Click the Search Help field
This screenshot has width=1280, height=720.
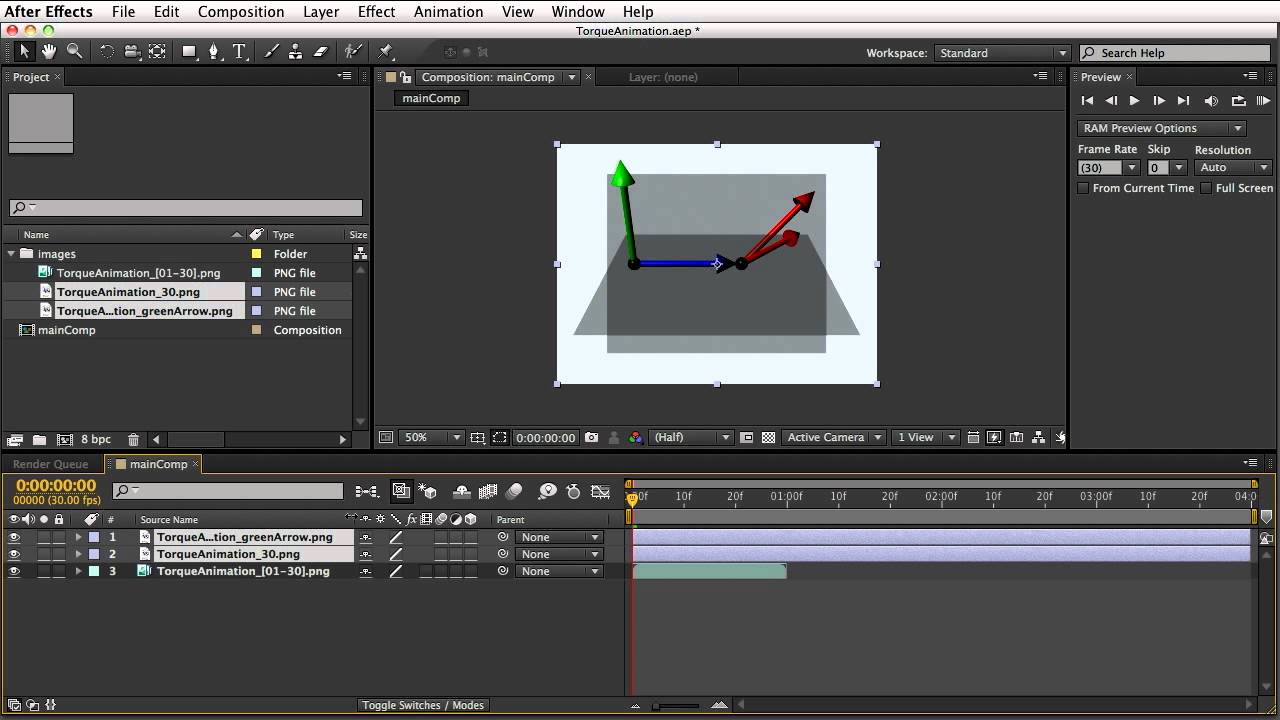click(x=1175, y=53)
